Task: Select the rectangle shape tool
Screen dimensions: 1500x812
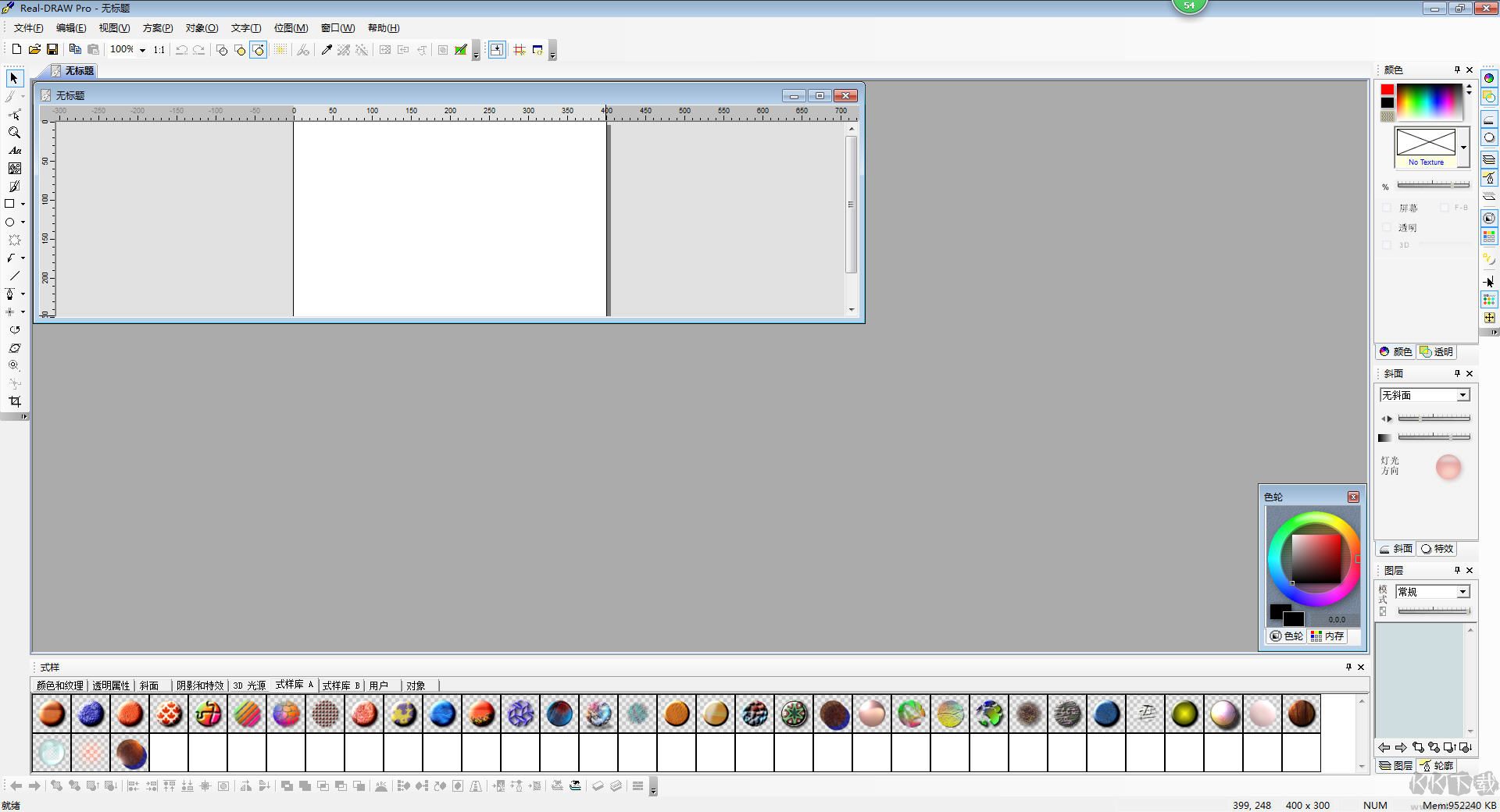Action: click(10, 204)
